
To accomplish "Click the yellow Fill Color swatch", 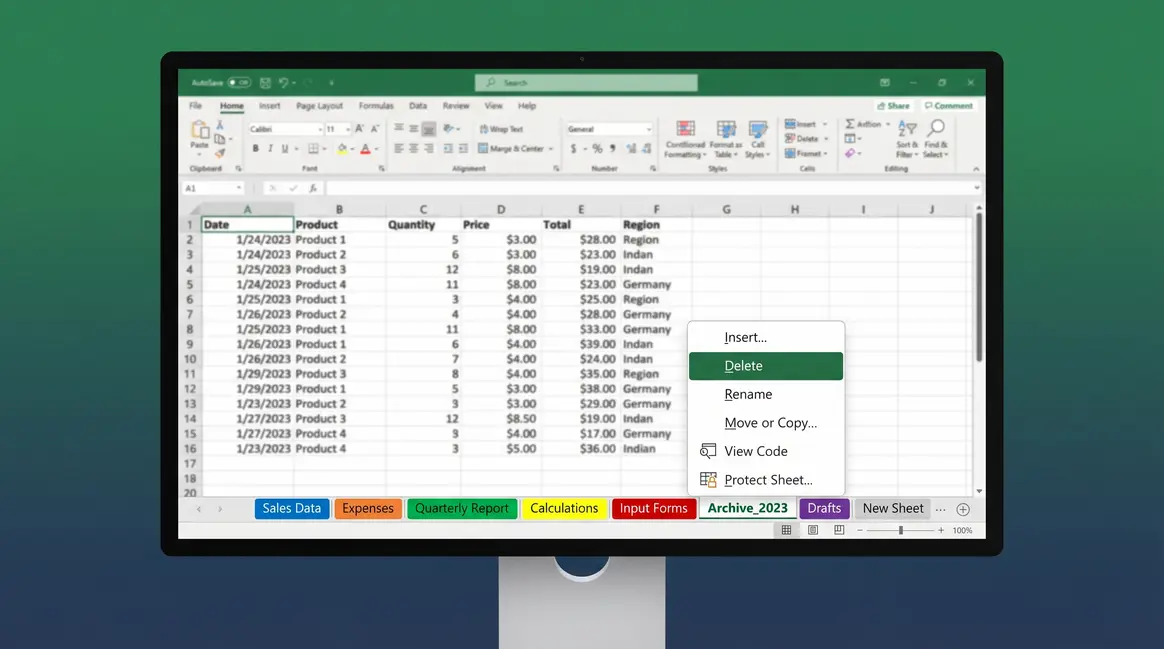I will pyautogui.click(x=342, y=149).
